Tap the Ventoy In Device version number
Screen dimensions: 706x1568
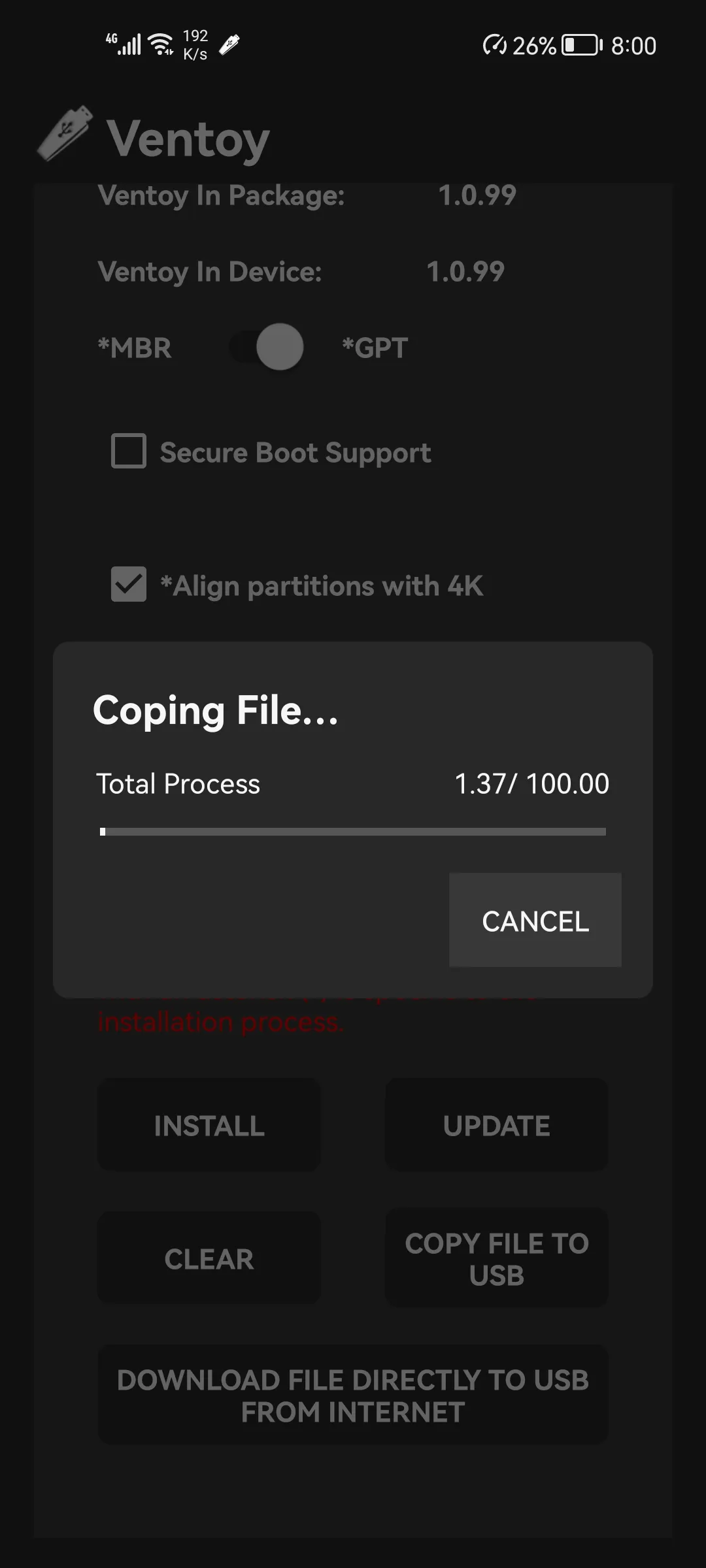tap(465, 272)
